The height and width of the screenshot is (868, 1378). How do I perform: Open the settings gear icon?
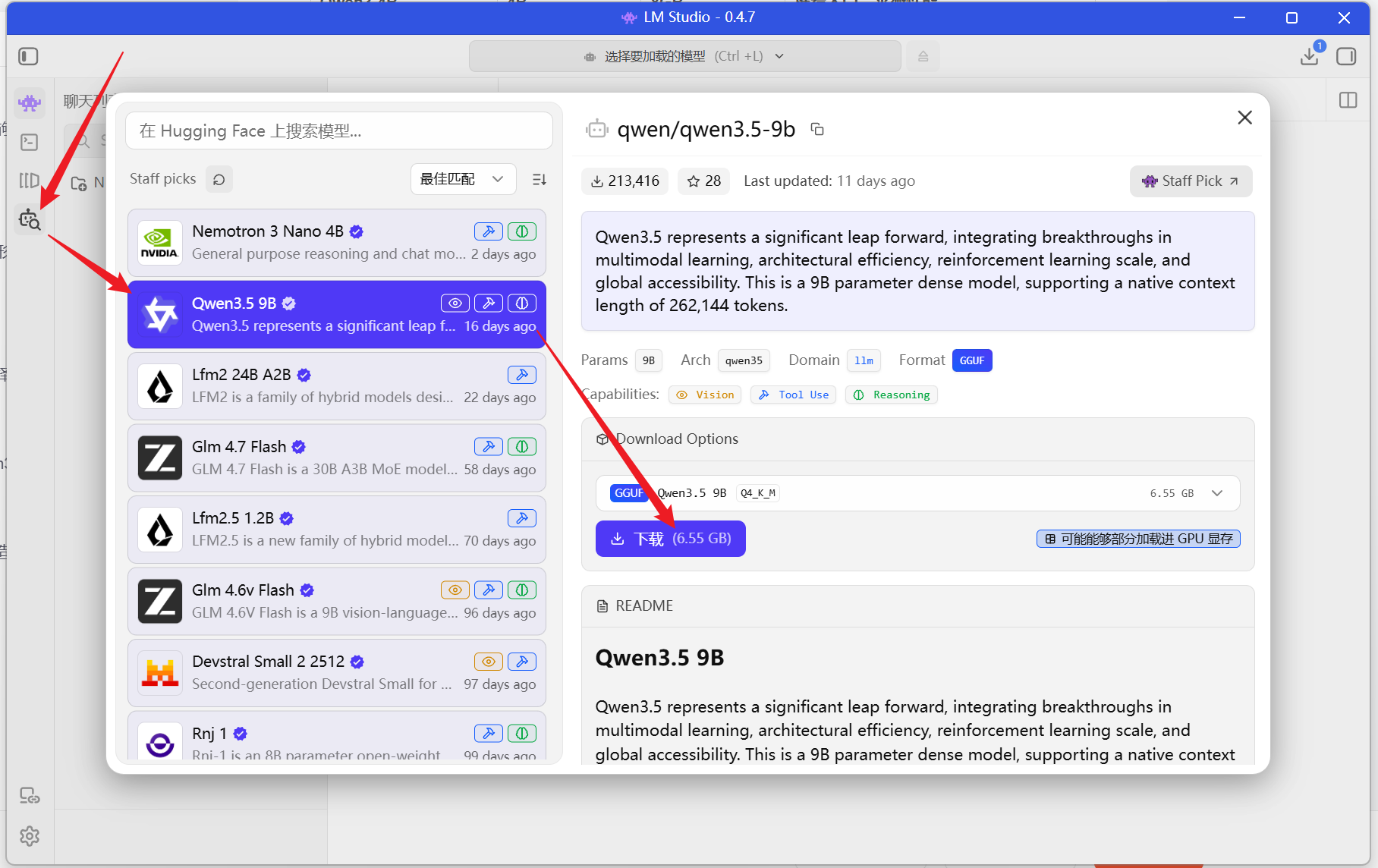(30, 836)
